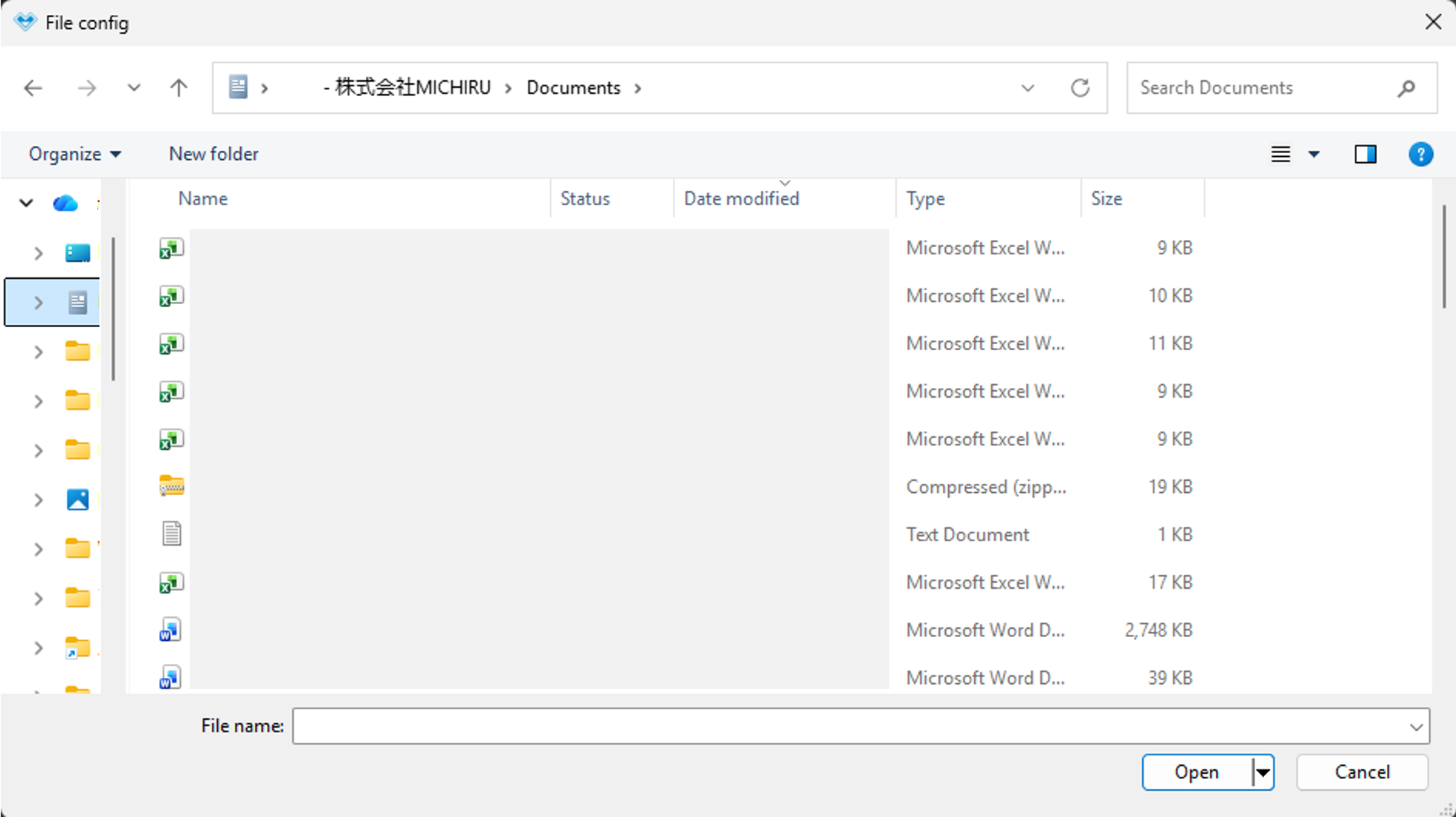Click the search magnifier icon
This screenshot has width=1456, height=817.
1405,88
